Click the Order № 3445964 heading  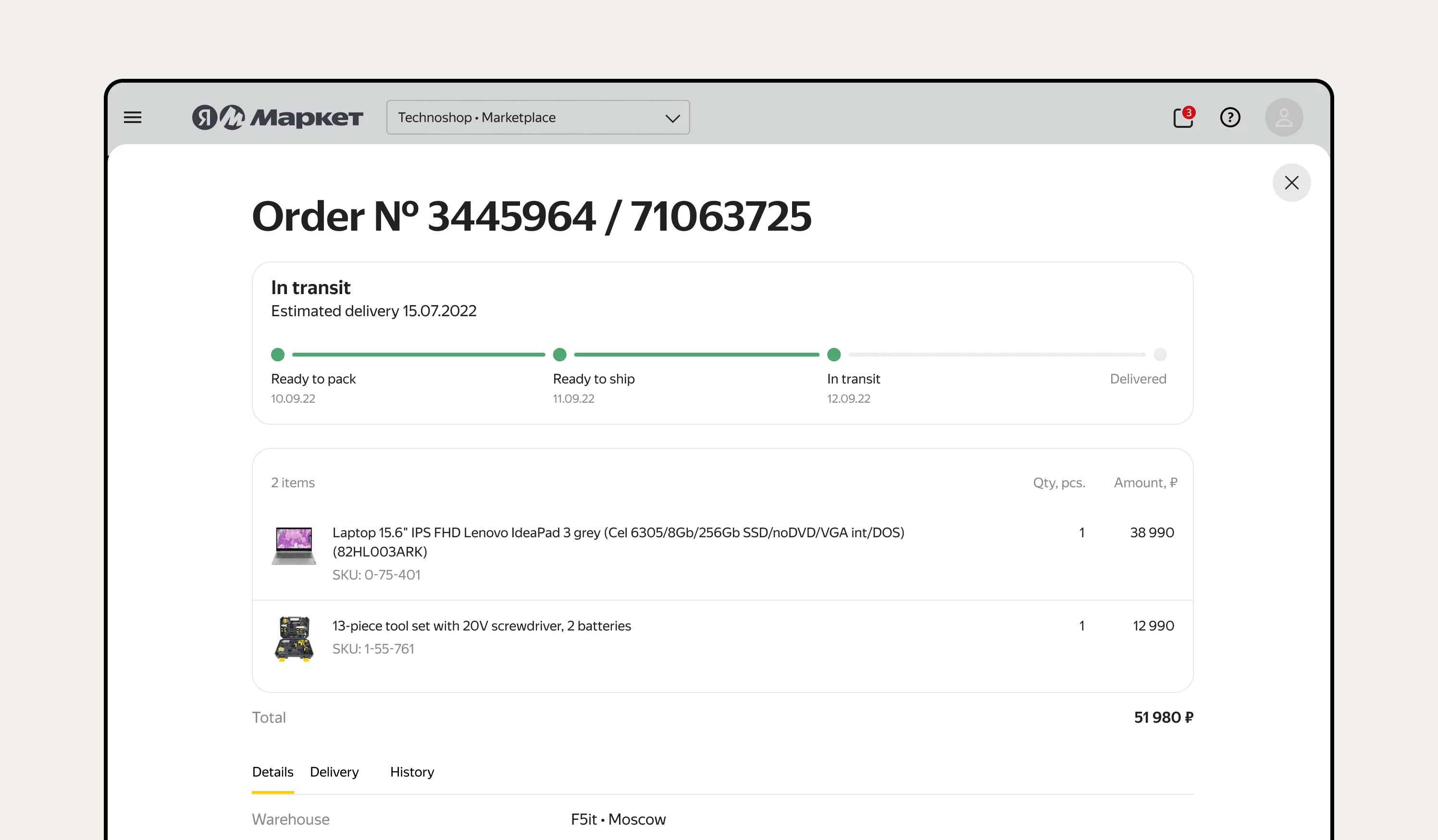coord(532,217)
